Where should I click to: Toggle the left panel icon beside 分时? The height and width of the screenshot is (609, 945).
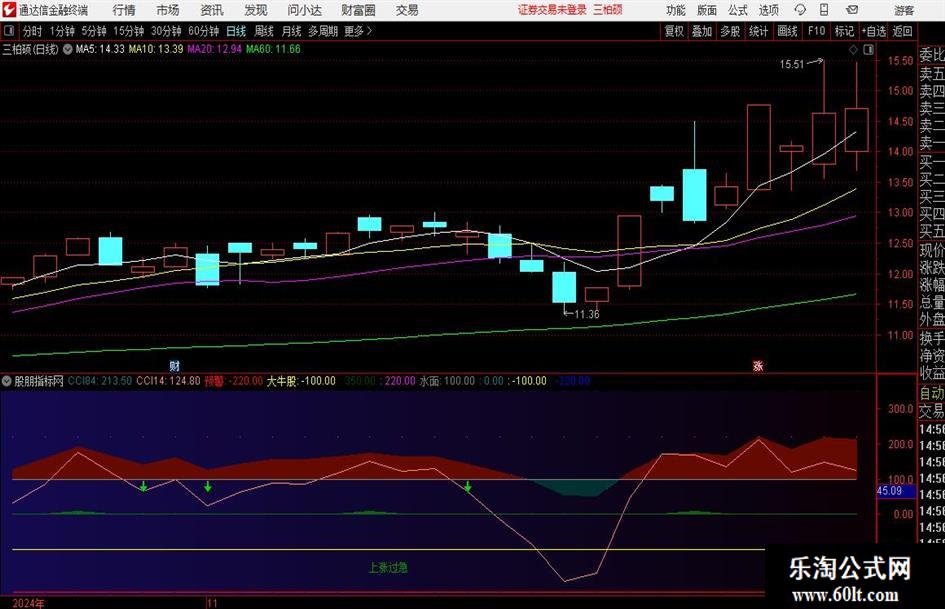pos(9,31)
